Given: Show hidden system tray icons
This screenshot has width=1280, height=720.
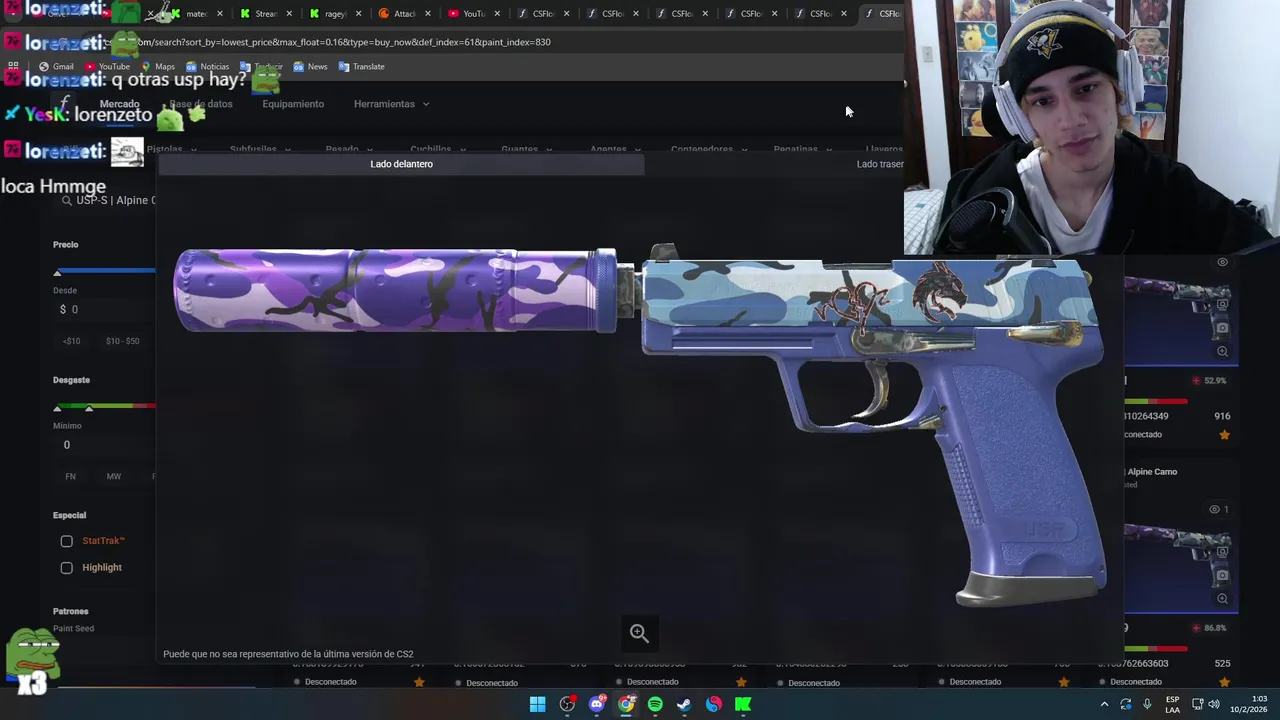Looking at the screenshot, I should tap(1104, 705).
